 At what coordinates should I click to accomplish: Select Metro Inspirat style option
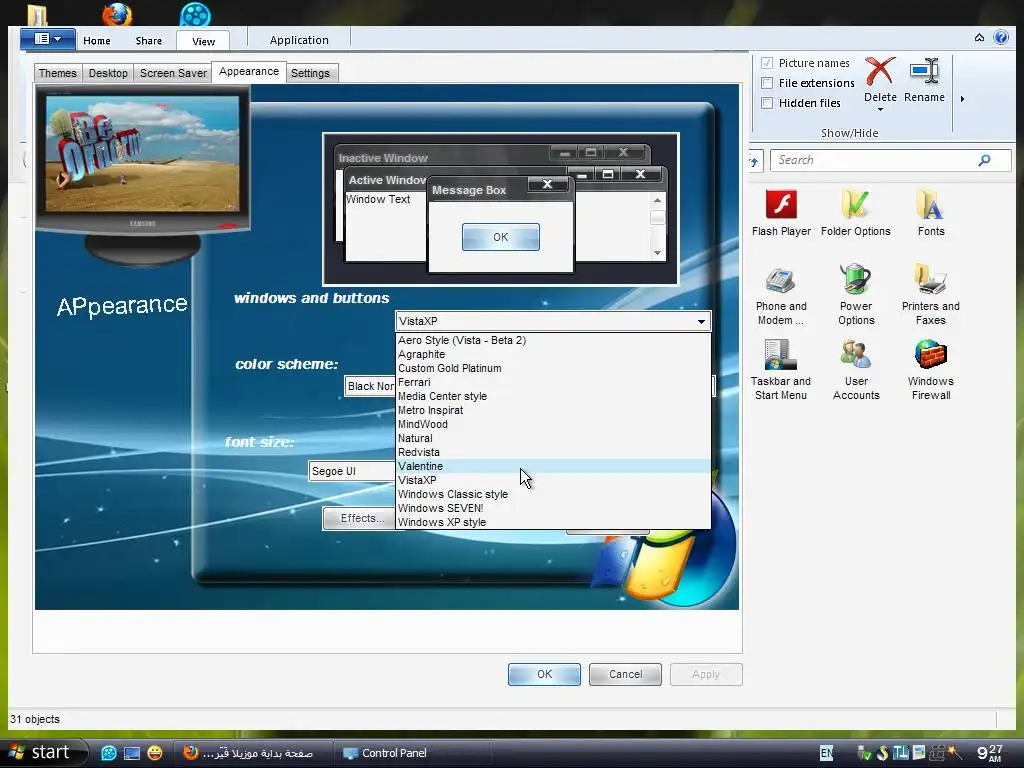pyautogui.click(x=553, y=410)
